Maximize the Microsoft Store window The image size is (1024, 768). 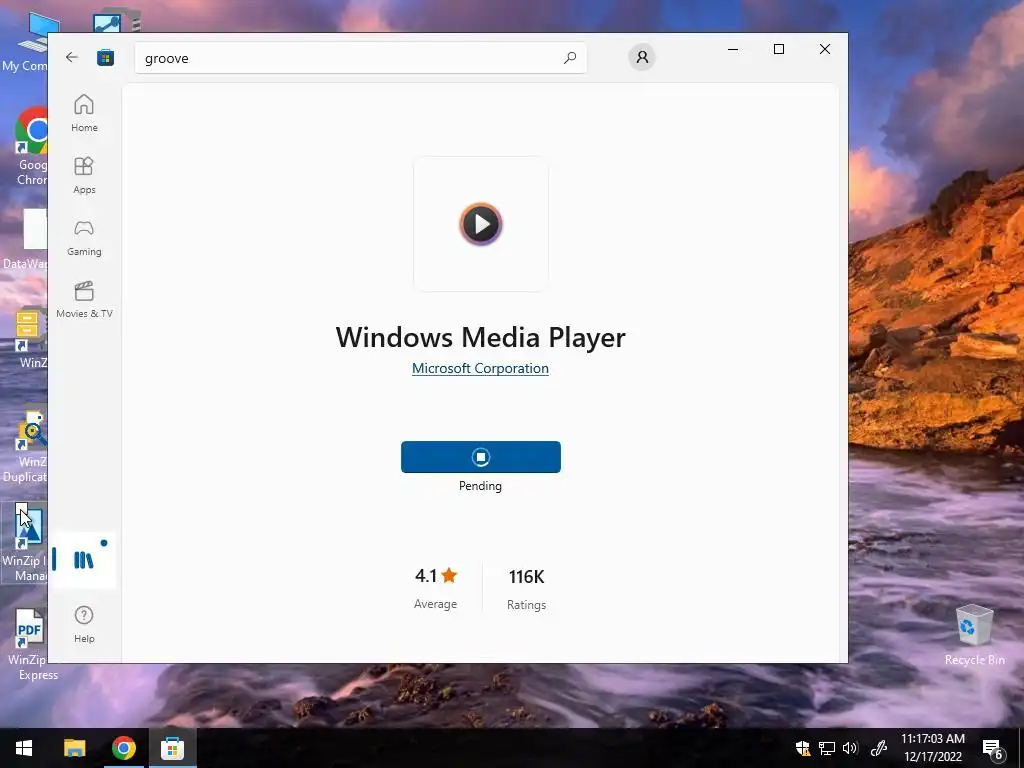[778, 49]
